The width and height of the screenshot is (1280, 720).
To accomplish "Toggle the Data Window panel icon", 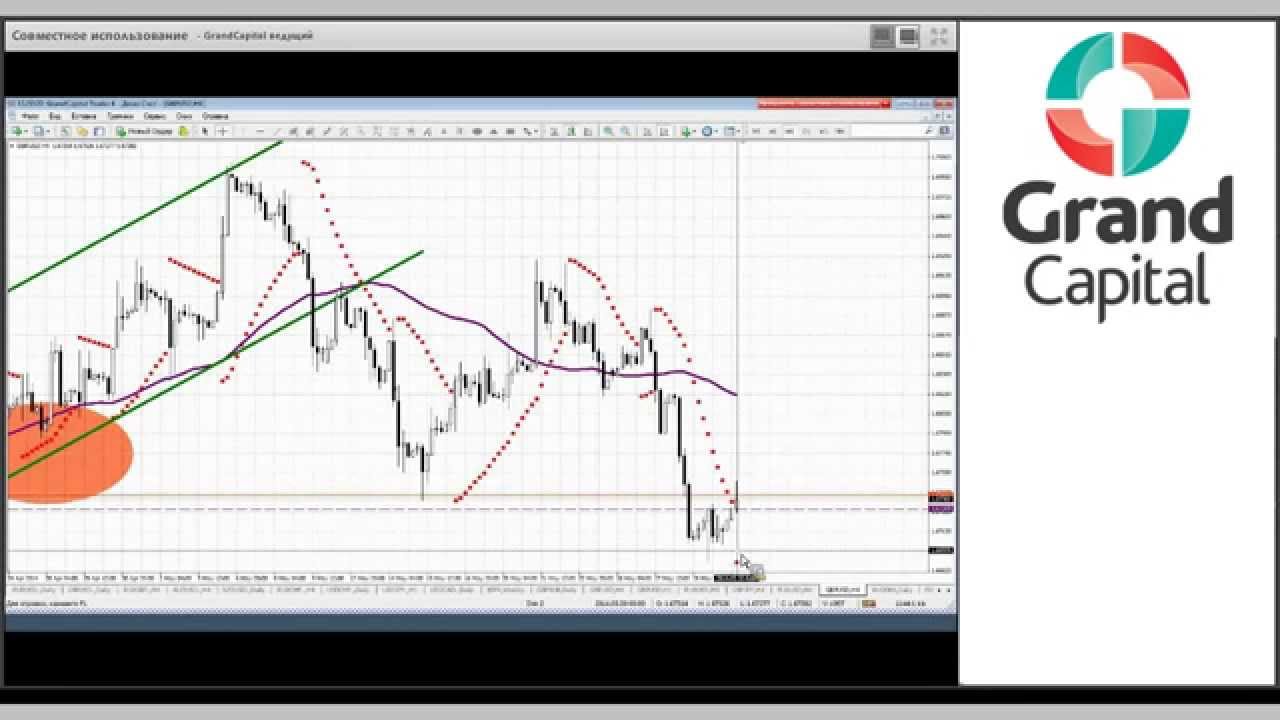I will pos(82,131).
